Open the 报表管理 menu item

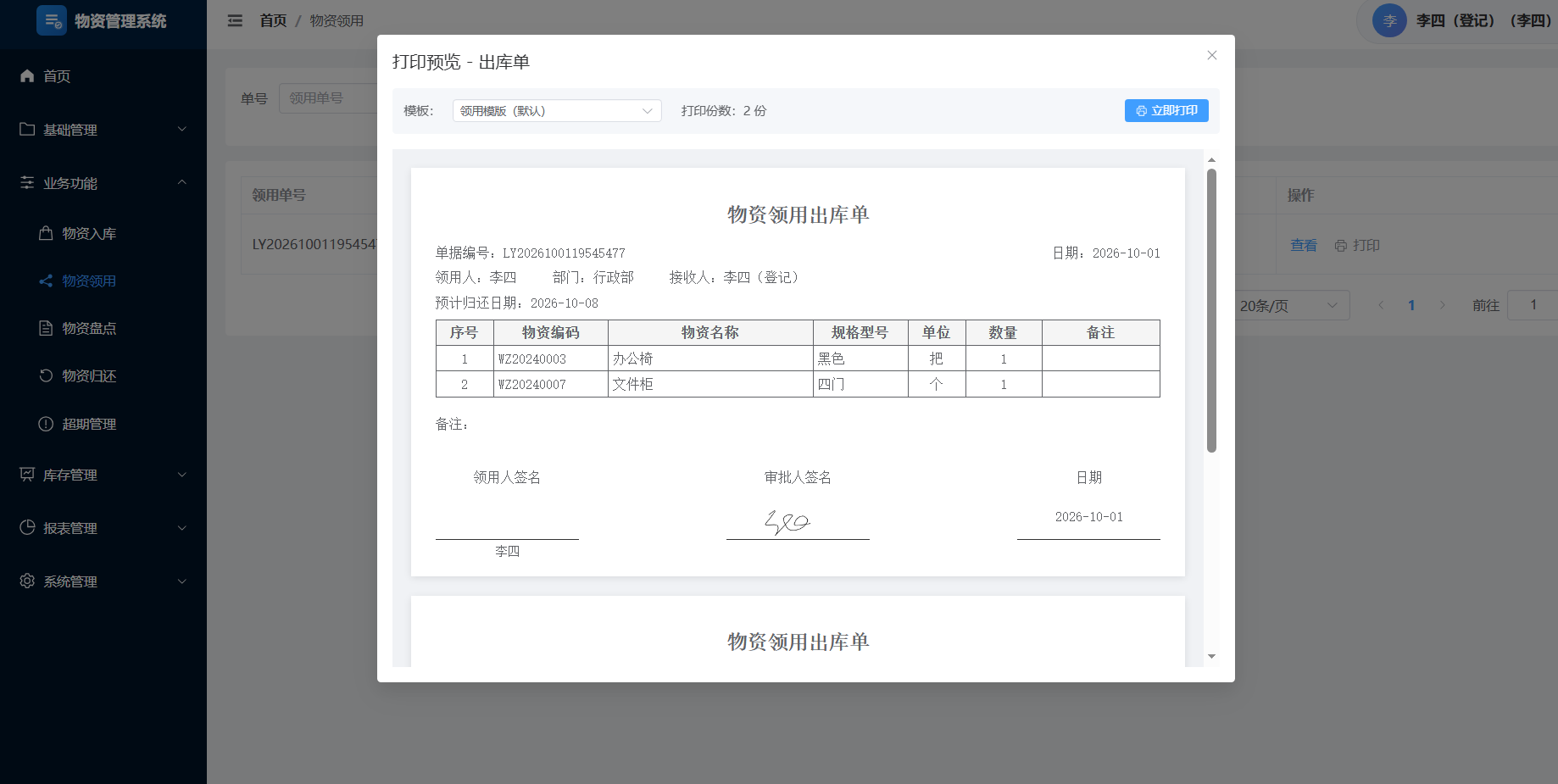click(x=103, y=528)
